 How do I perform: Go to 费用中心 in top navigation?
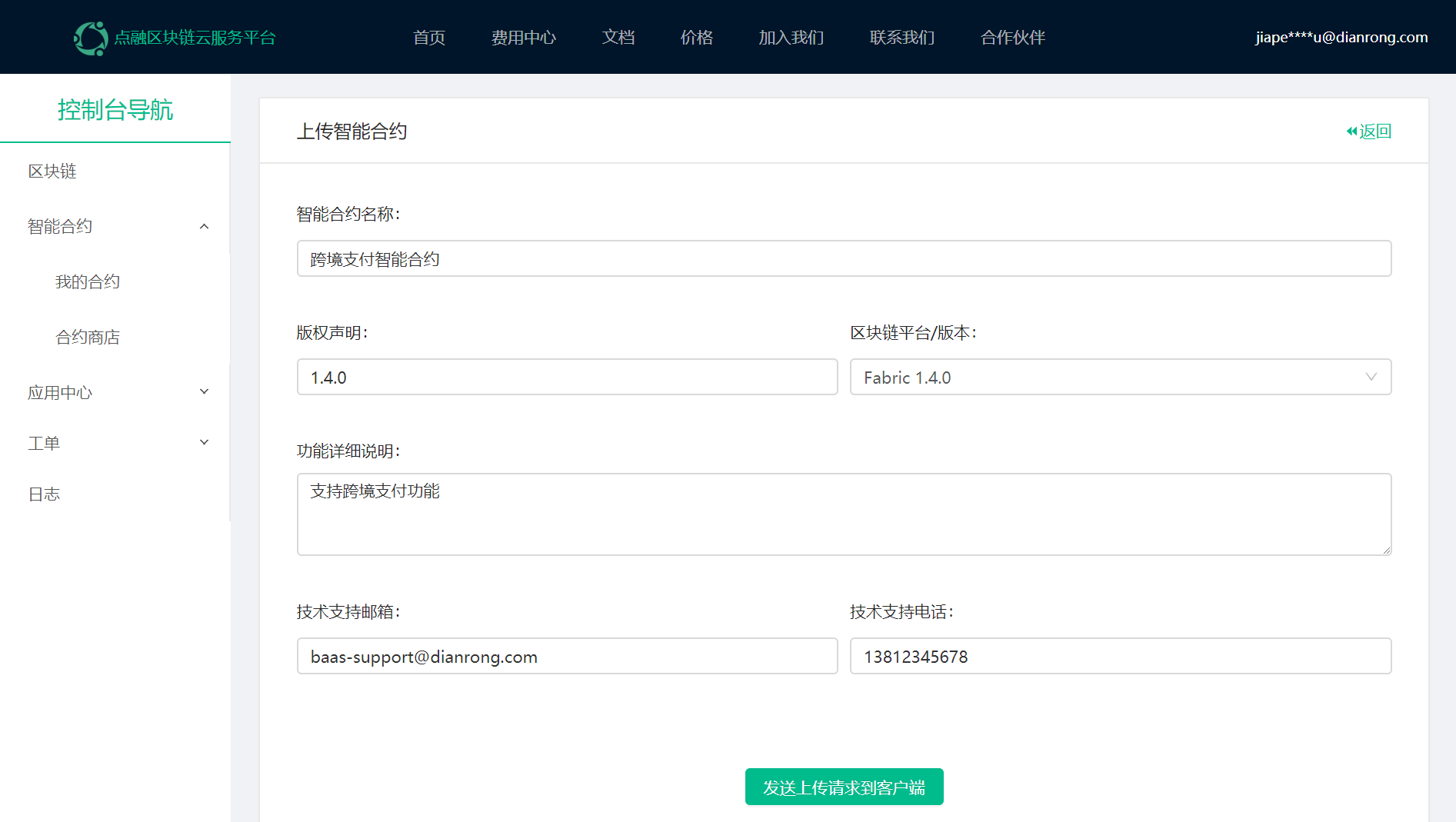(x=524, y=37)
